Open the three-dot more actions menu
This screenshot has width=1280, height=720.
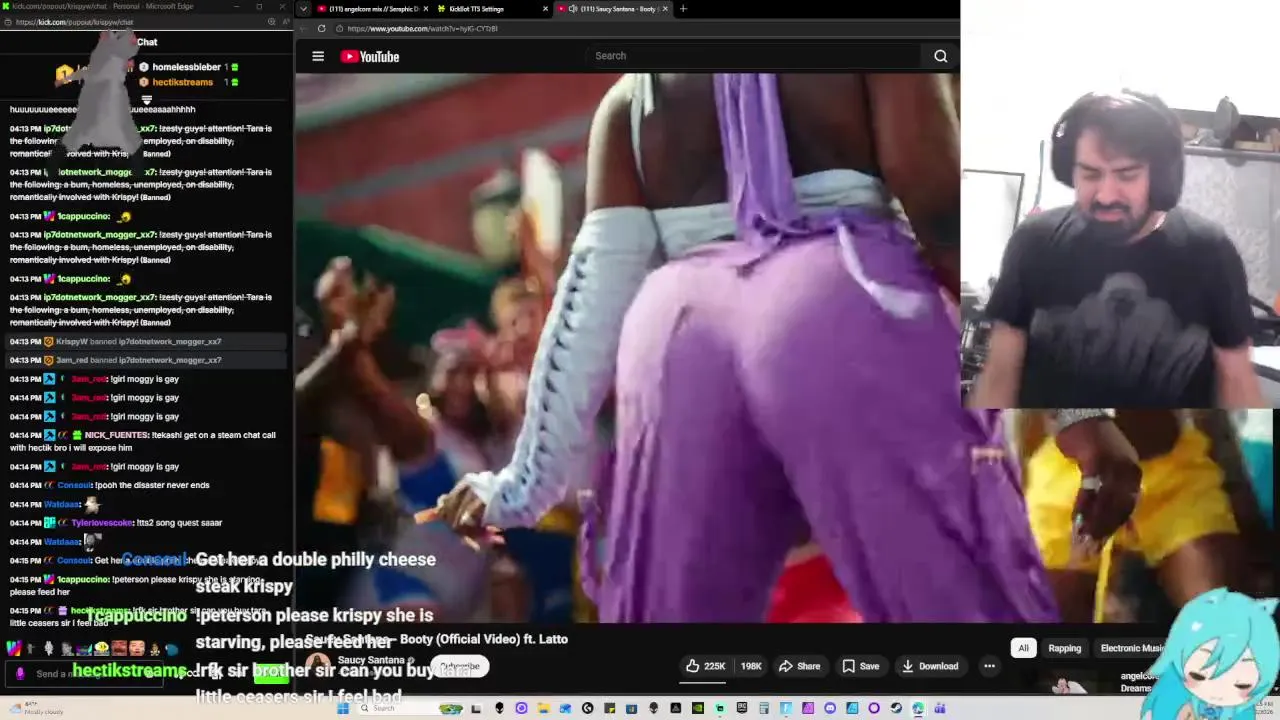tap(989, 666)
